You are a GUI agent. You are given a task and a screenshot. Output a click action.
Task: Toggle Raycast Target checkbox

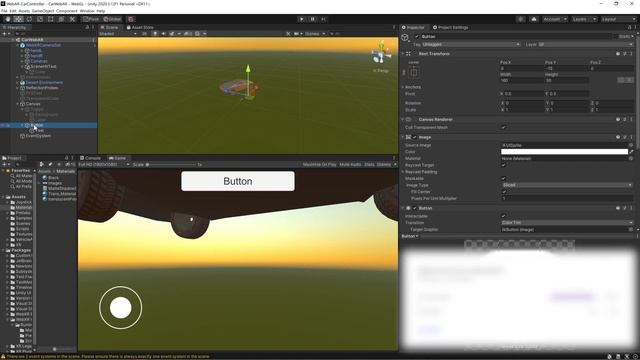[x=503, y=165]
